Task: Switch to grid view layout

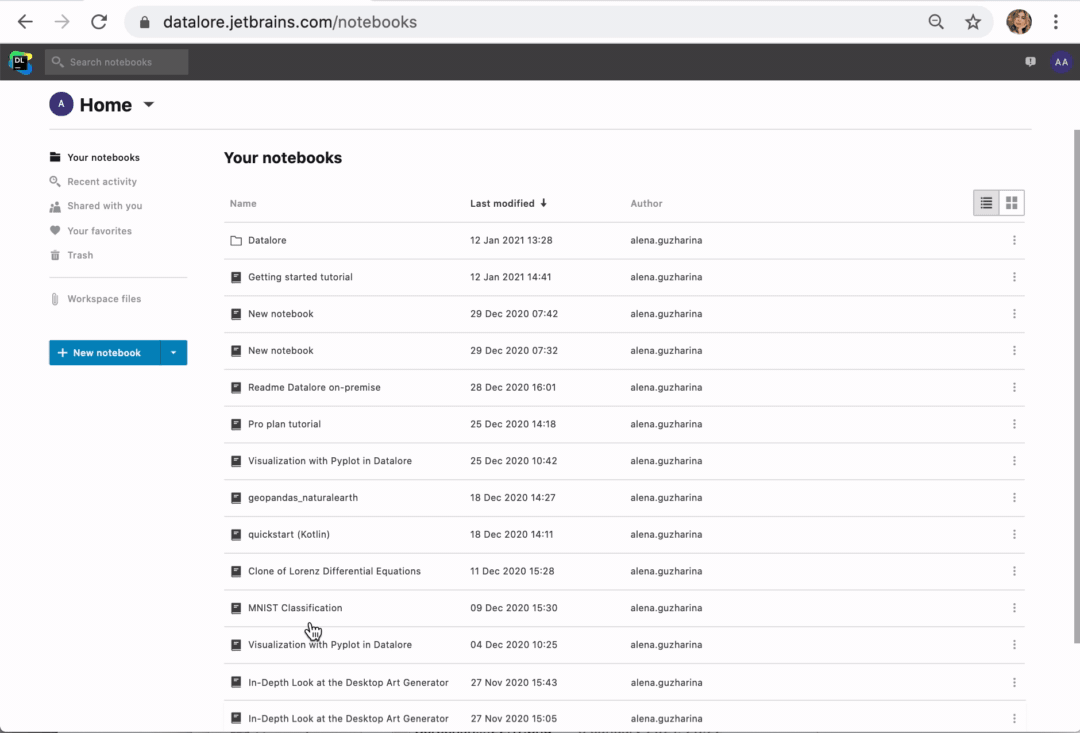Action: click(1011, 203)
